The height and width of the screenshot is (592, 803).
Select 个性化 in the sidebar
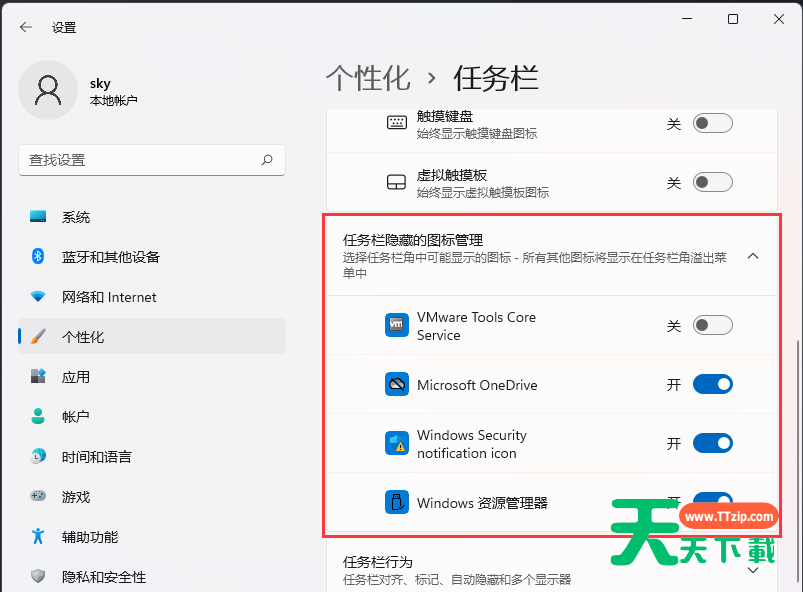point(152,336)
